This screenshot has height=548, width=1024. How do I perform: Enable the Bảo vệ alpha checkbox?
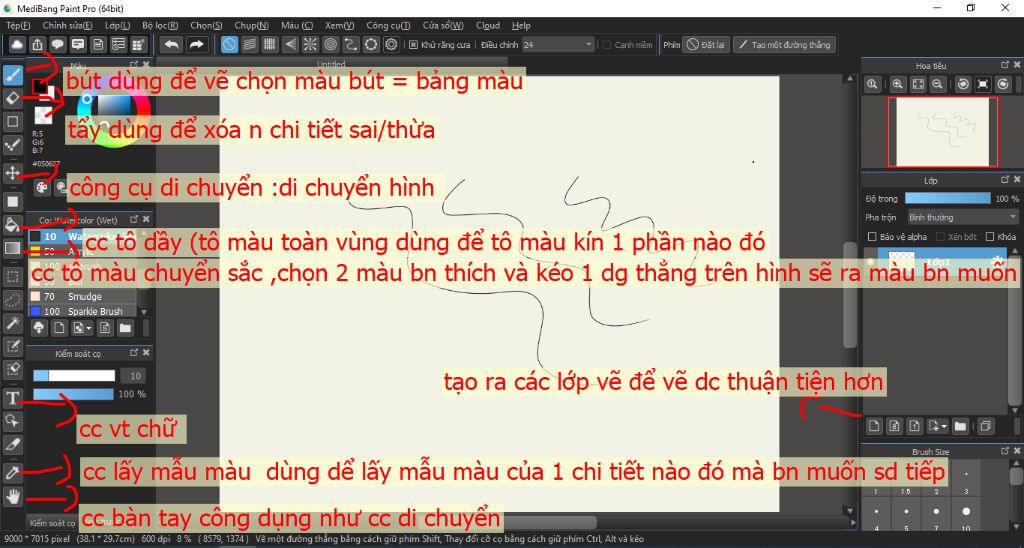coord(872,236)
